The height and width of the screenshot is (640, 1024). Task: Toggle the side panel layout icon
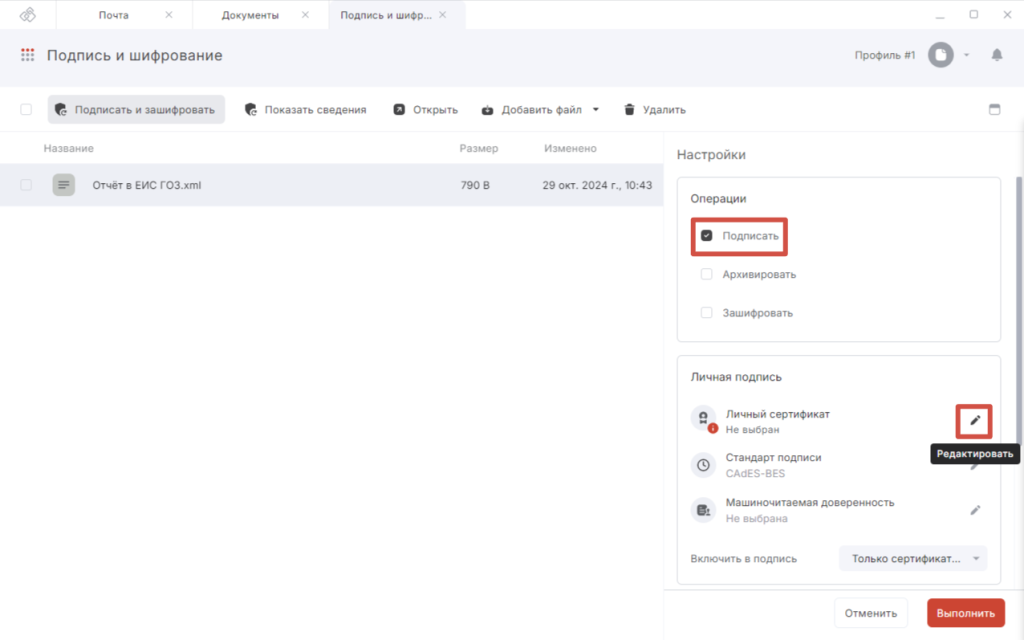(x=994, y=110)
